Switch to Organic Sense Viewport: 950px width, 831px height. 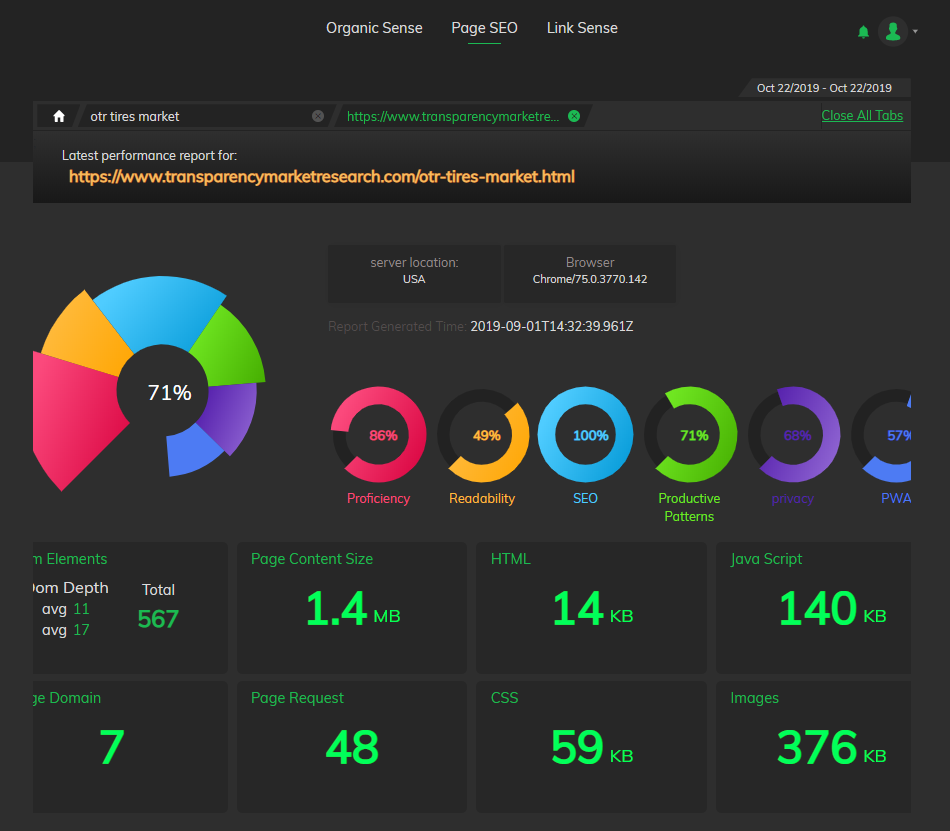(374, 28)
